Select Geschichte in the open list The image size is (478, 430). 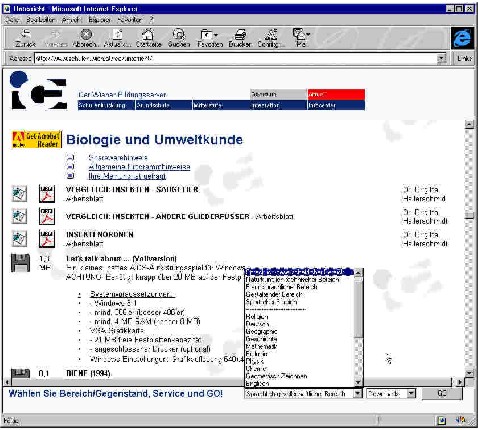point(261,339)
